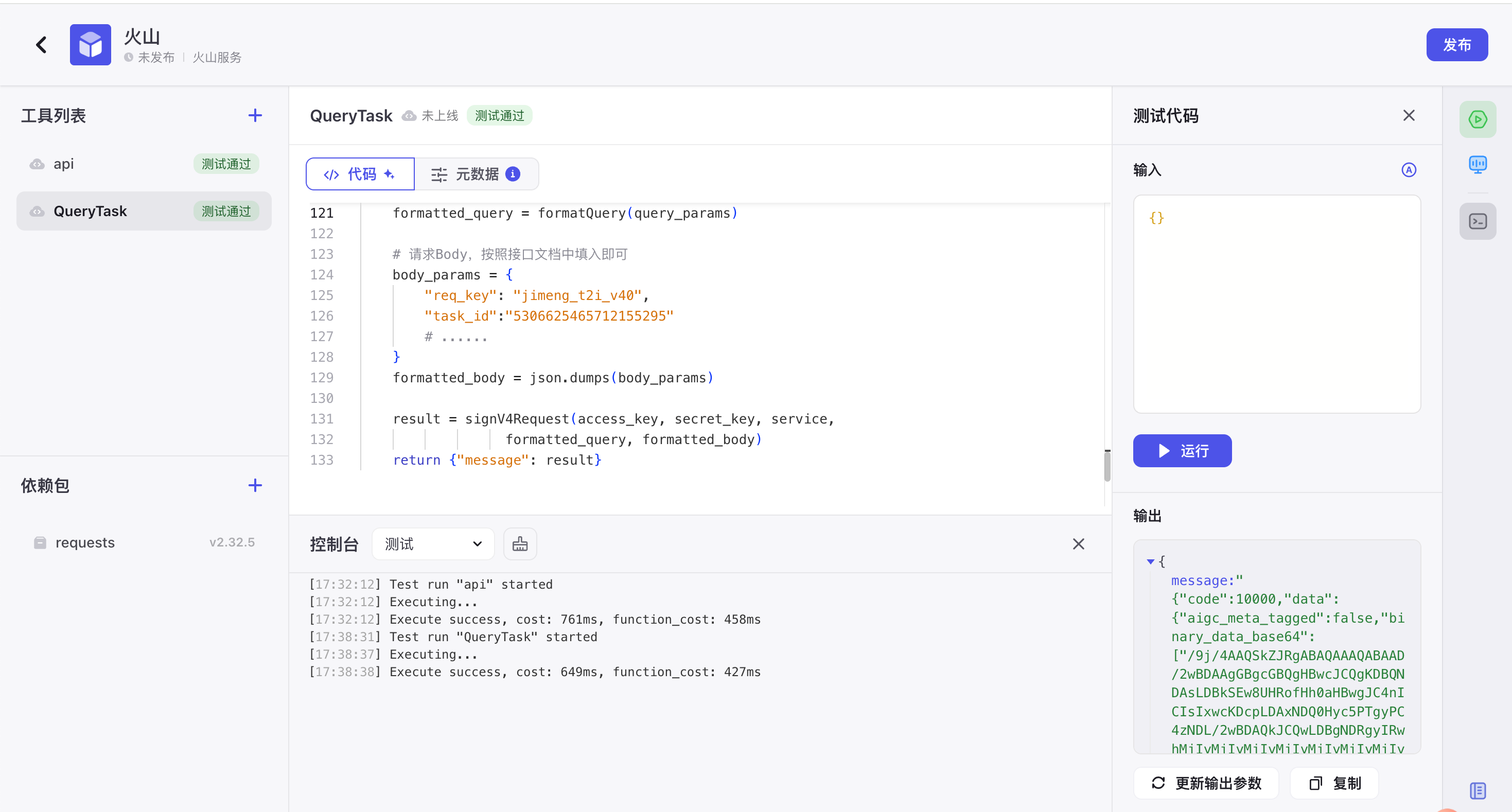
Task: Add a new tool with plus icon
Action: point(255,116)
